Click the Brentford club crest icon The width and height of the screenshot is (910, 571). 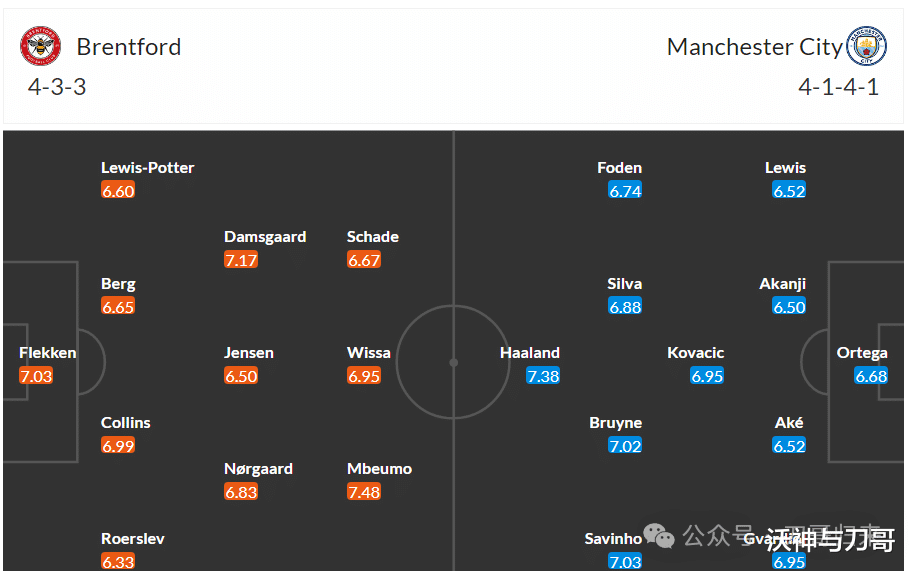[40, 46]
